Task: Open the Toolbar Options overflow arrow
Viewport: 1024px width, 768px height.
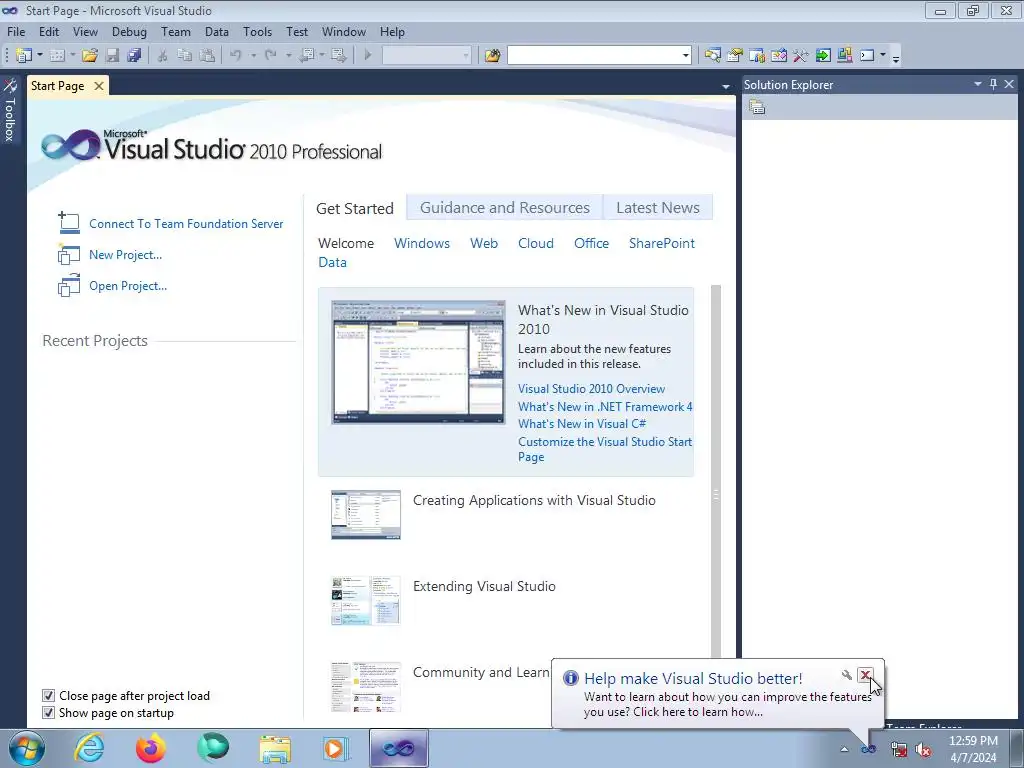Action: click(896, 58)
